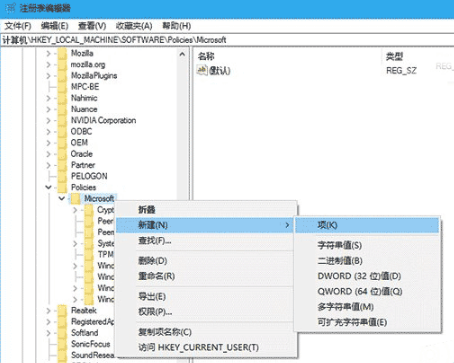The width and height of the screenshot is (454, 363).
Task: Open the 收藏夹(A) menu
Action: coord(134,26)
